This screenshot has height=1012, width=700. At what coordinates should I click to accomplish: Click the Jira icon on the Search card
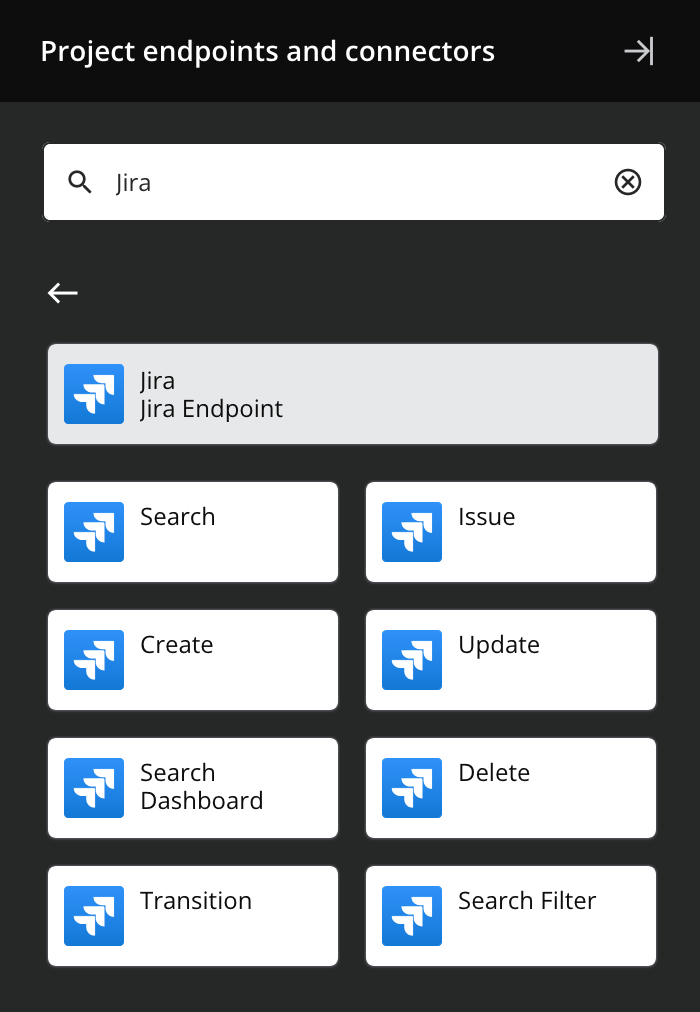pyautogui.click(x=94, y=532)
